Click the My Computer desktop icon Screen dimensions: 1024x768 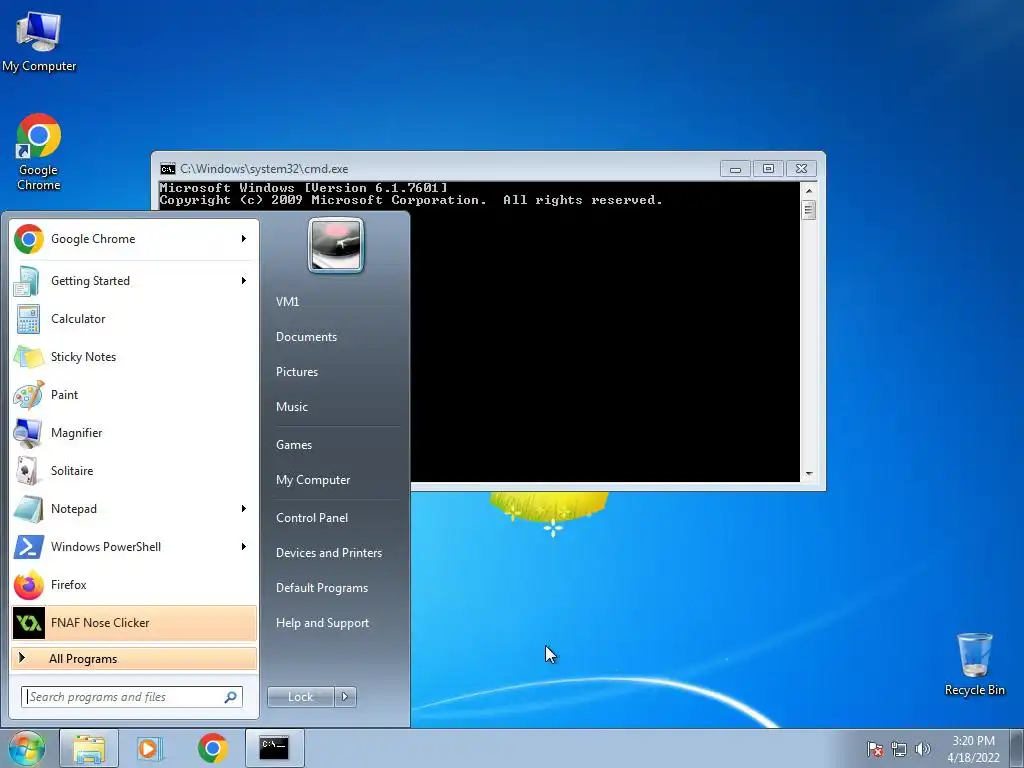(x=39, y=41)
